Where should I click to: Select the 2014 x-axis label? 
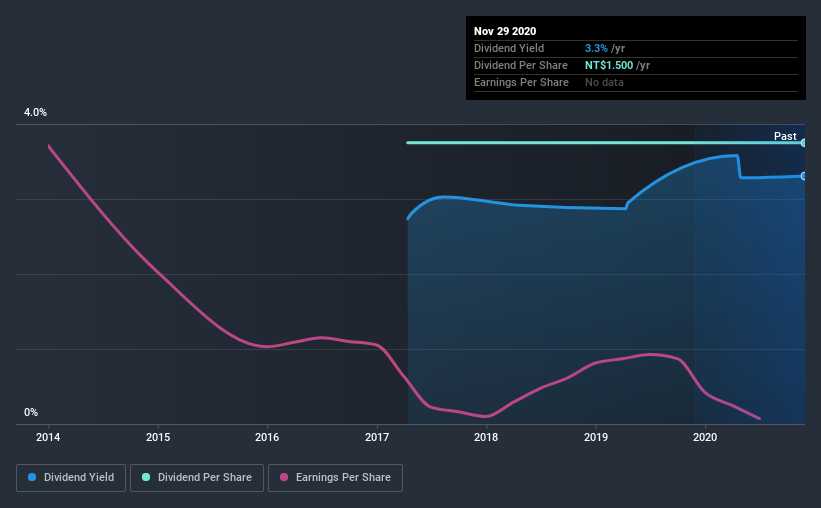tap(48, 437)
